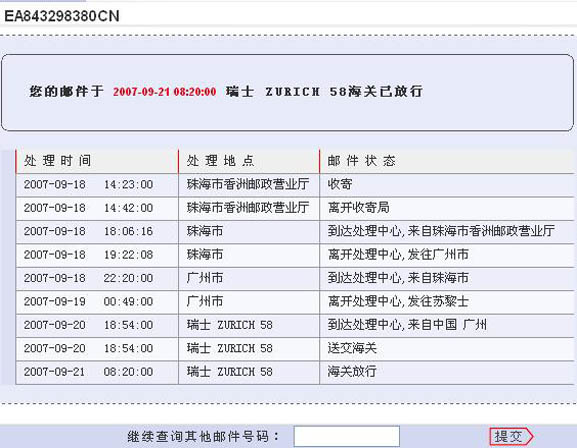Click the 处理时间 column header
Viewport: 577px width, 448px height.
(x=57, y=161)
